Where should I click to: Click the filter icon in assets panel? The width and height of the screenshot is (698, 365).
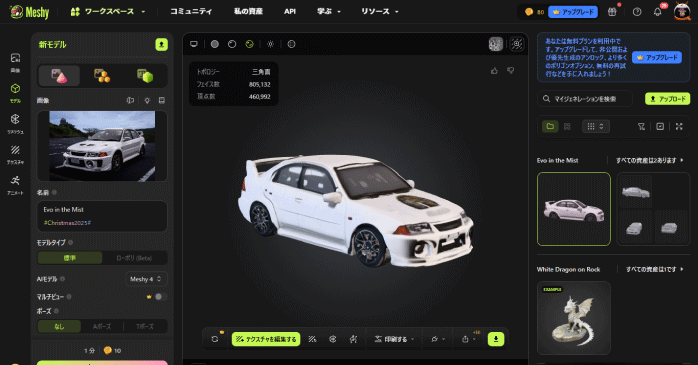pyautogui.click(x=641, y=127)
